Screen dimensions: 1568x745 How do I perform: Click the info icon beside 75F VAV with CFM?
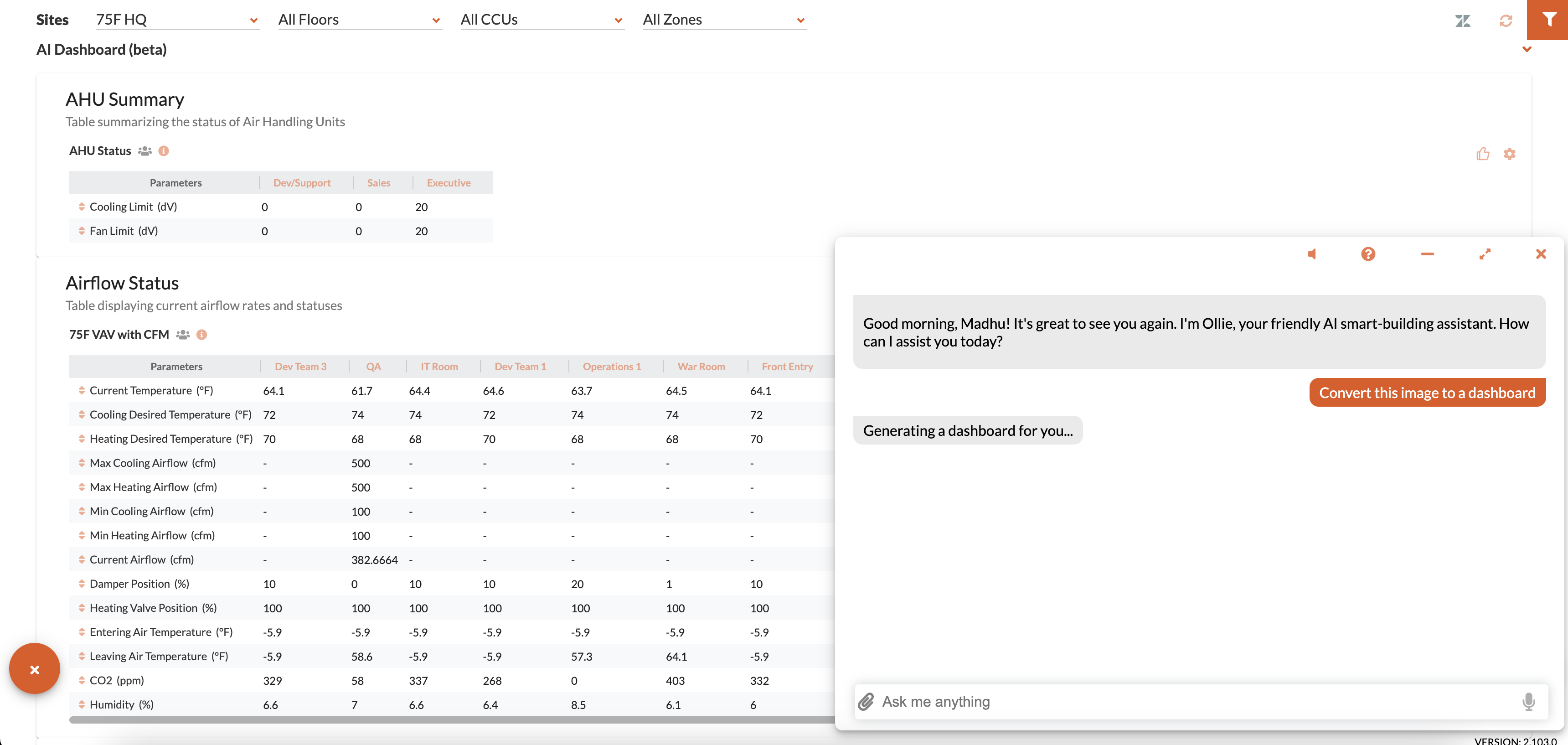tap(202, 335)
